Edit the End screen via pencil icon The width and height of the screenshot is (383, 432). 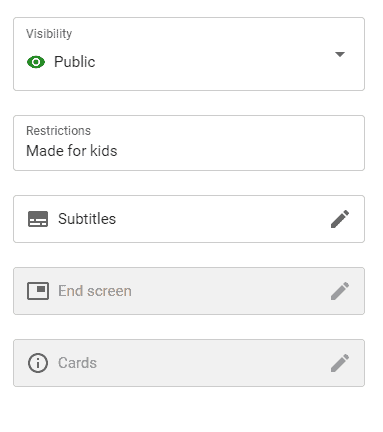[340, 291]
